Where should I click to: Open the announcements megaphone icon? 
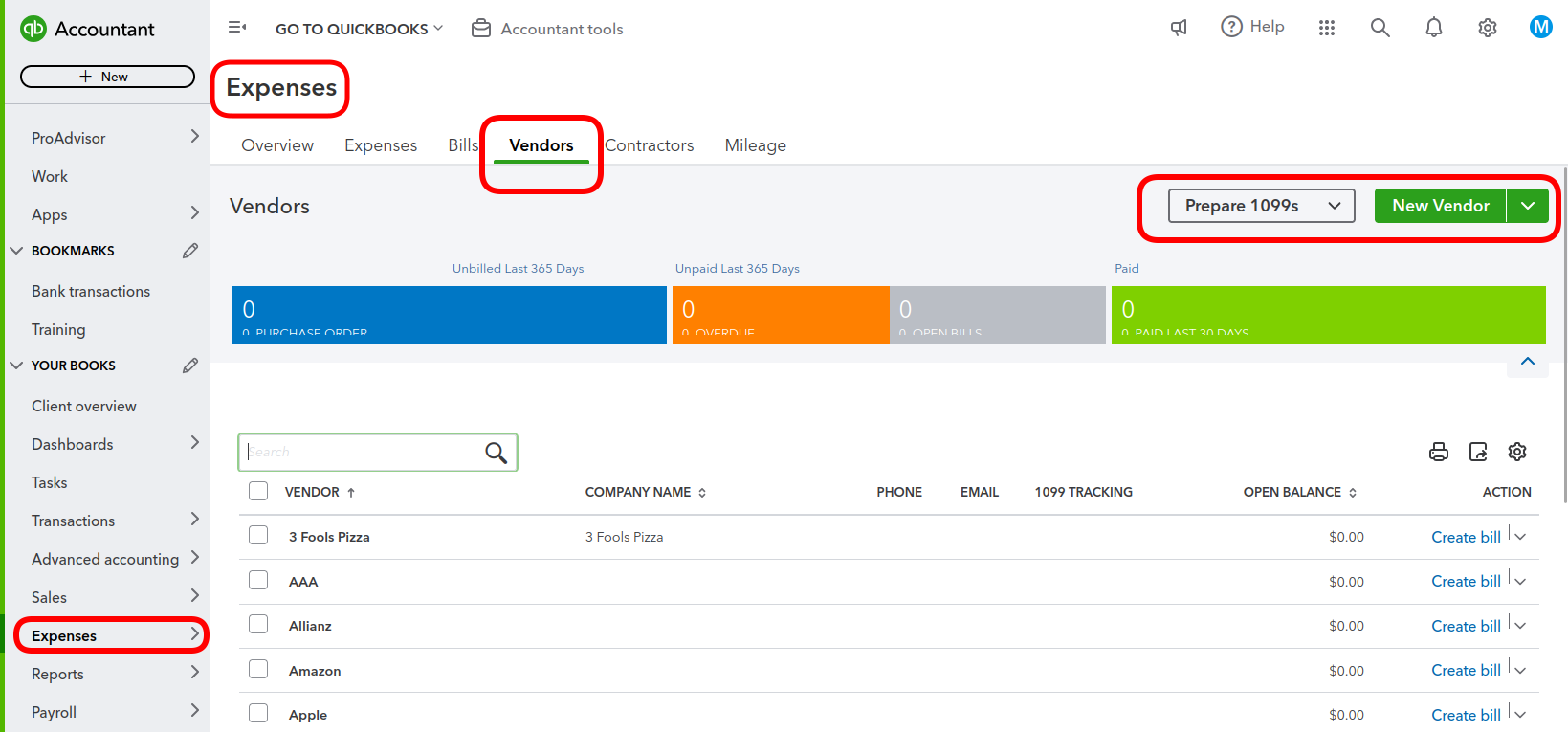[1179, 28]
